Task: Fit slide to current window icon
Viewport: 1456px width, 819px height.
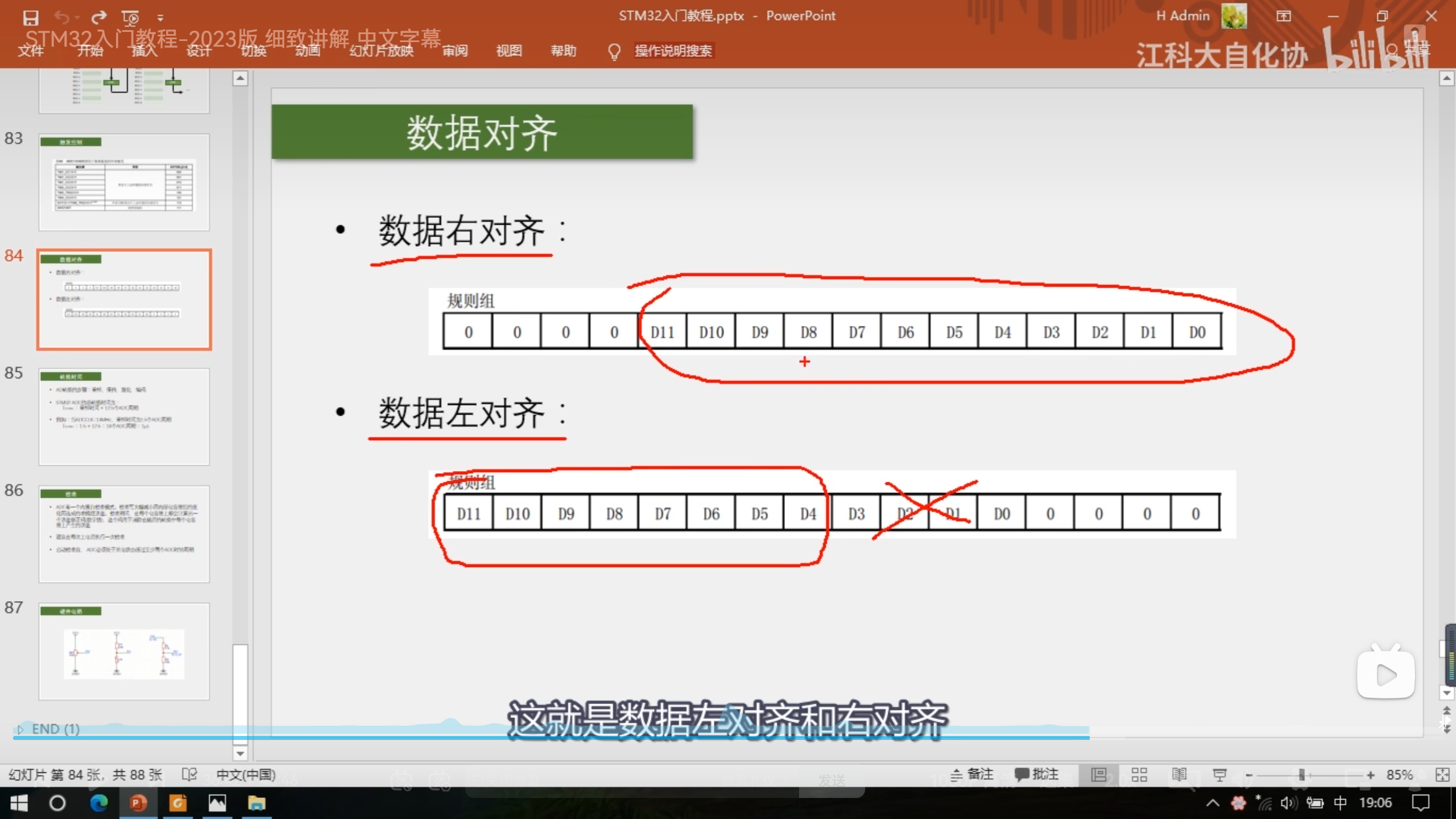Action: (x=1442, y=775)
